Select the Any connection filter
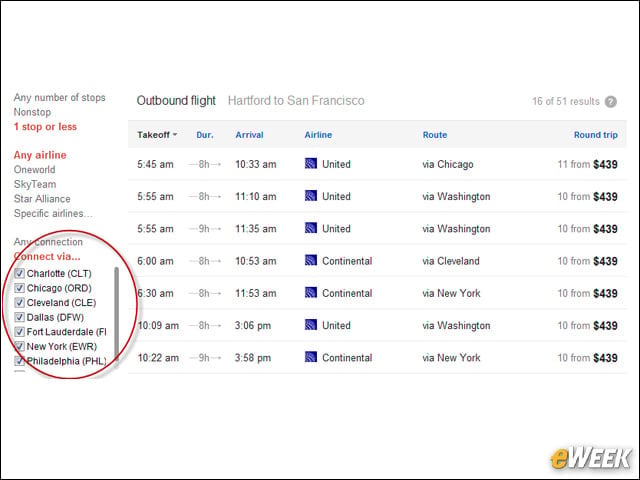The height and width of the screenshot is (480, 640). [x=48, y=242]
